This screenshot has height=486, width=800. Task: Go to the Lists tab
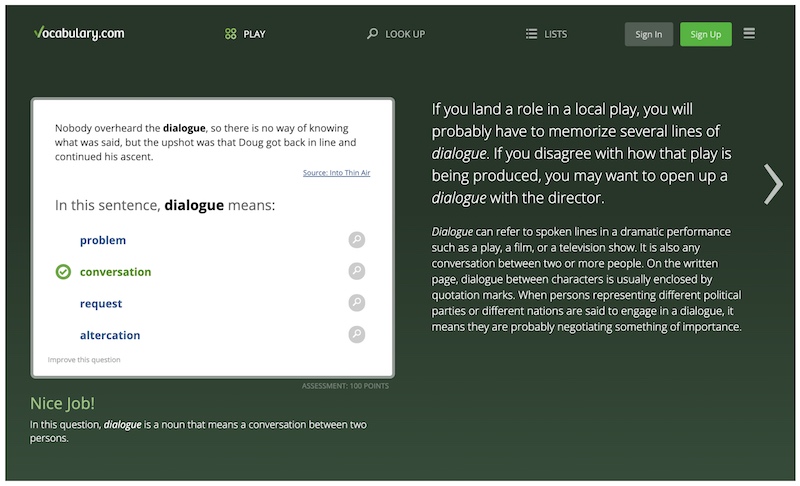546,34
